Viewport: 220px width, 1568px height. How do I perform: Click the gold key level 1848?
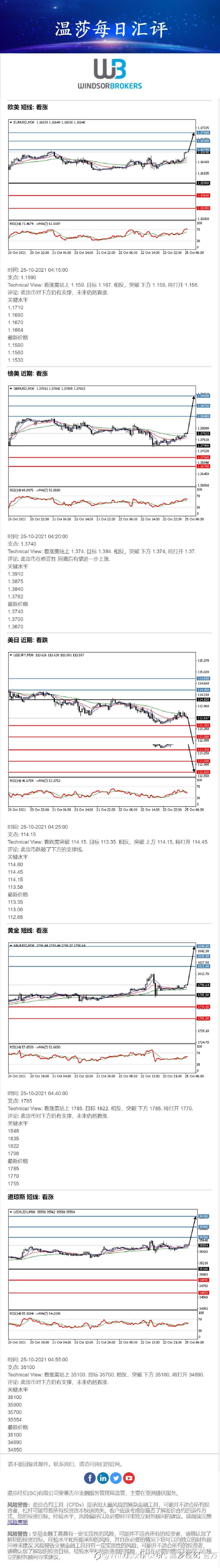tap(13, 1131)
